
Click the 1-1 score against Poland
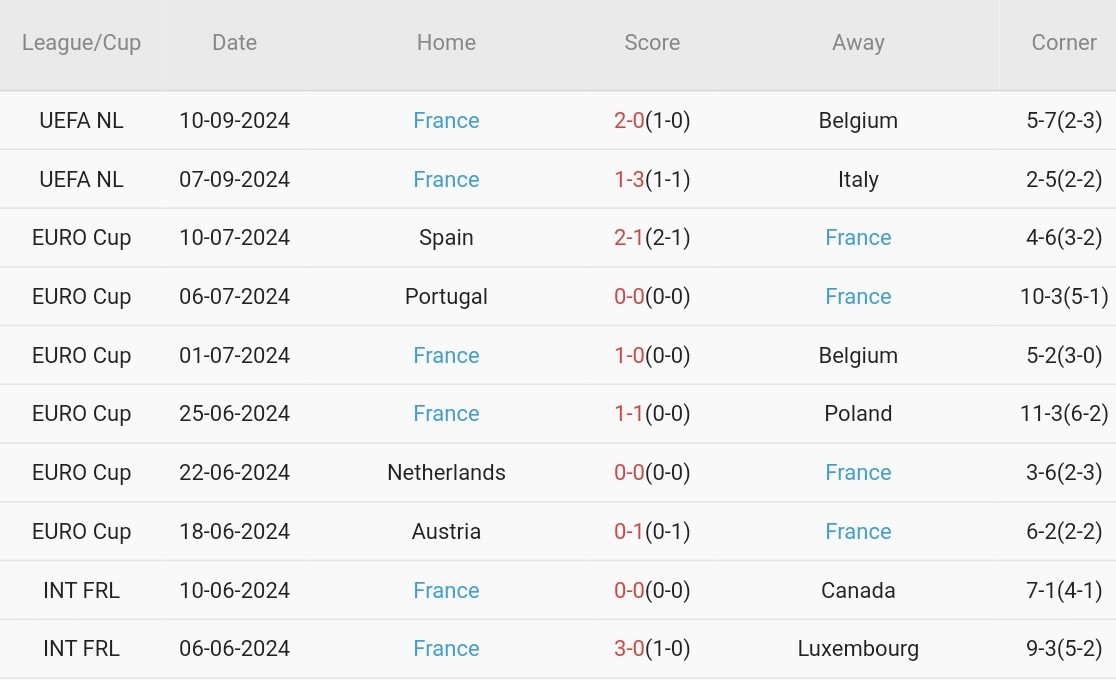(630, 414)
